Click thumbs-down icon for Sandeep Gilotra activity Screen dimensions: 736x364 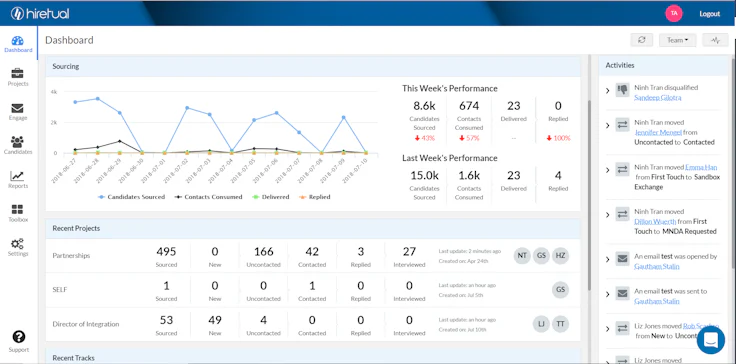622,90
